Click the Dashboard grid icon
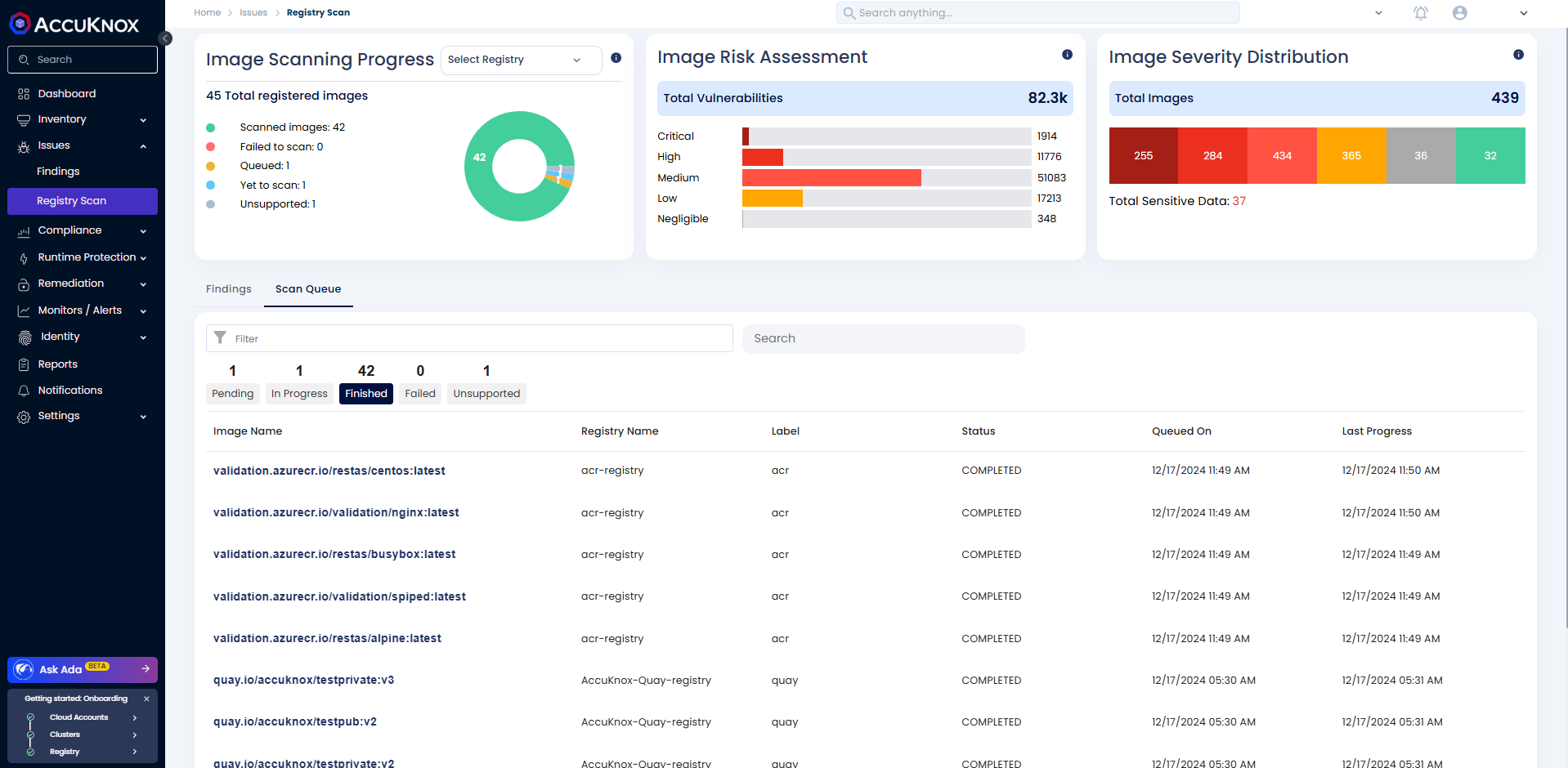 tap(24, 94)
